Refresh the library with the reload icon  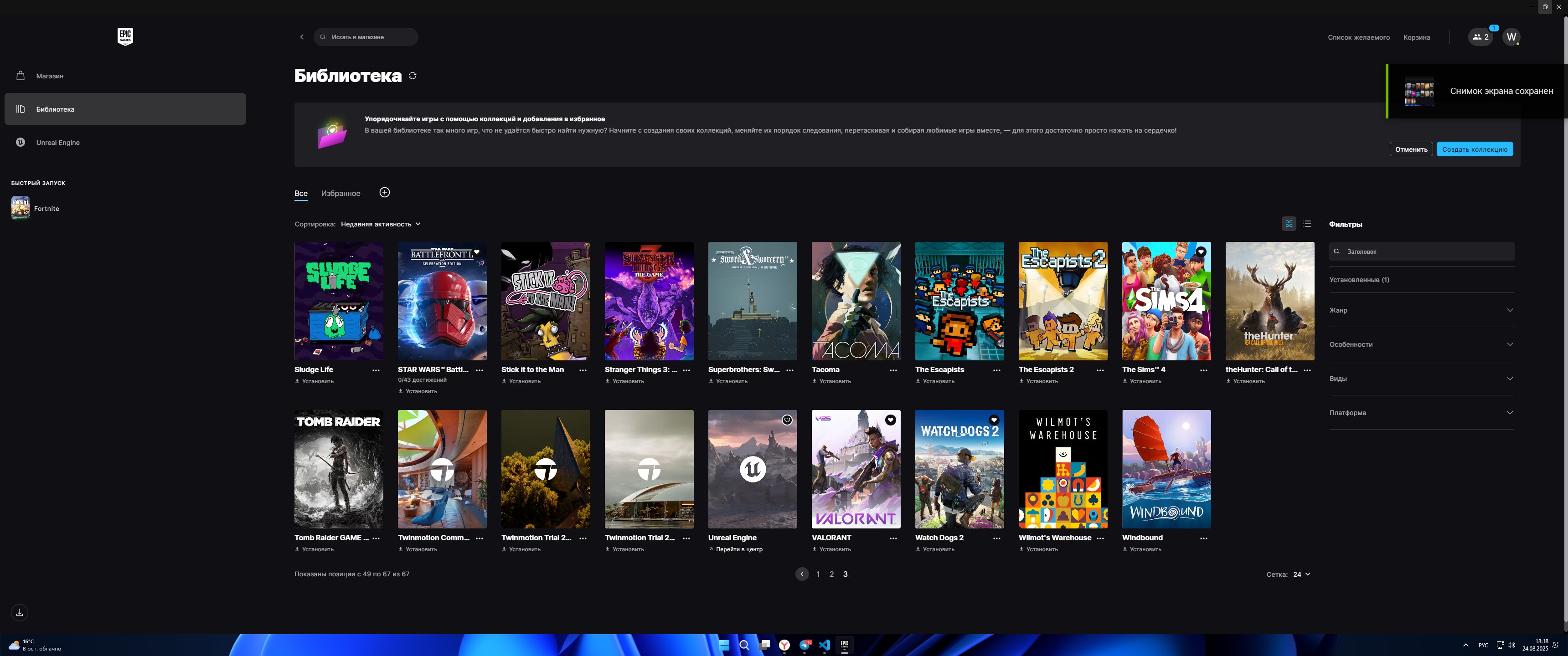[x=413, y=76]
